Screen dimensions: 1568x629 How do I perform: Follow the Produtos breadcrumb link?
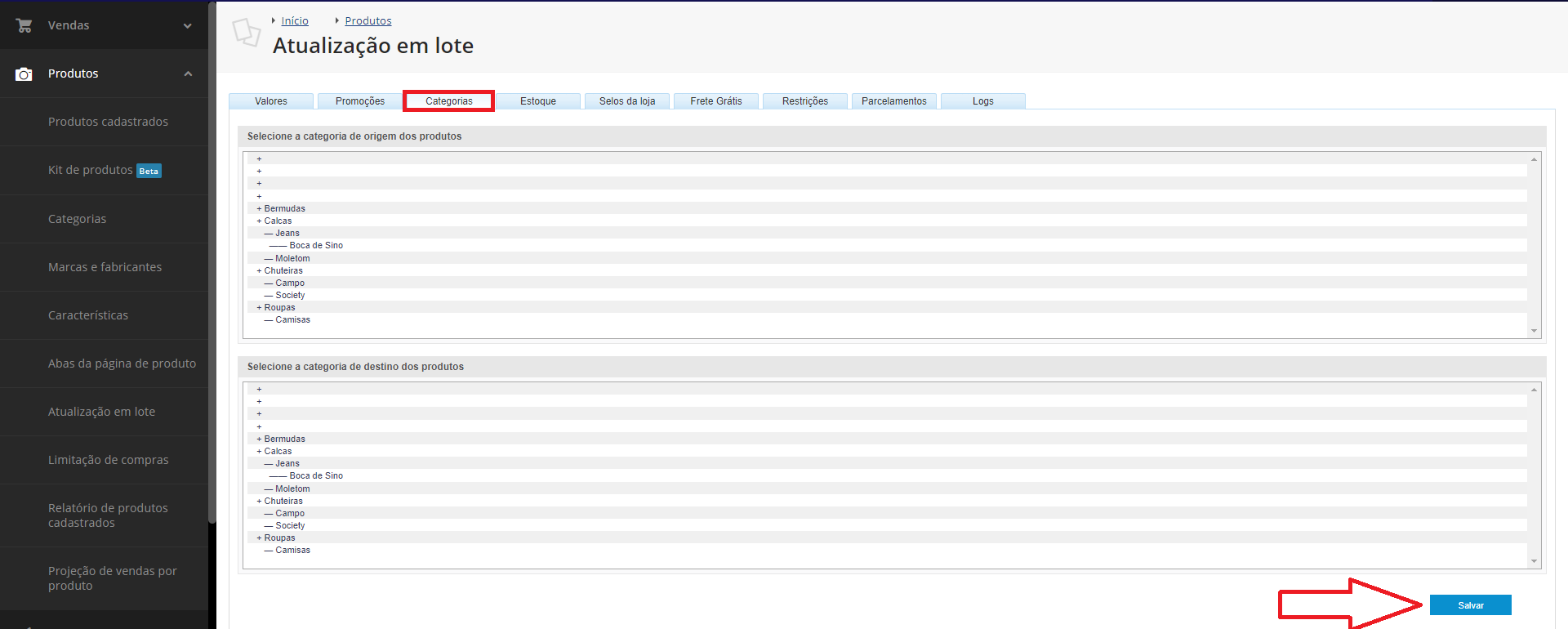tap(368, 20)
